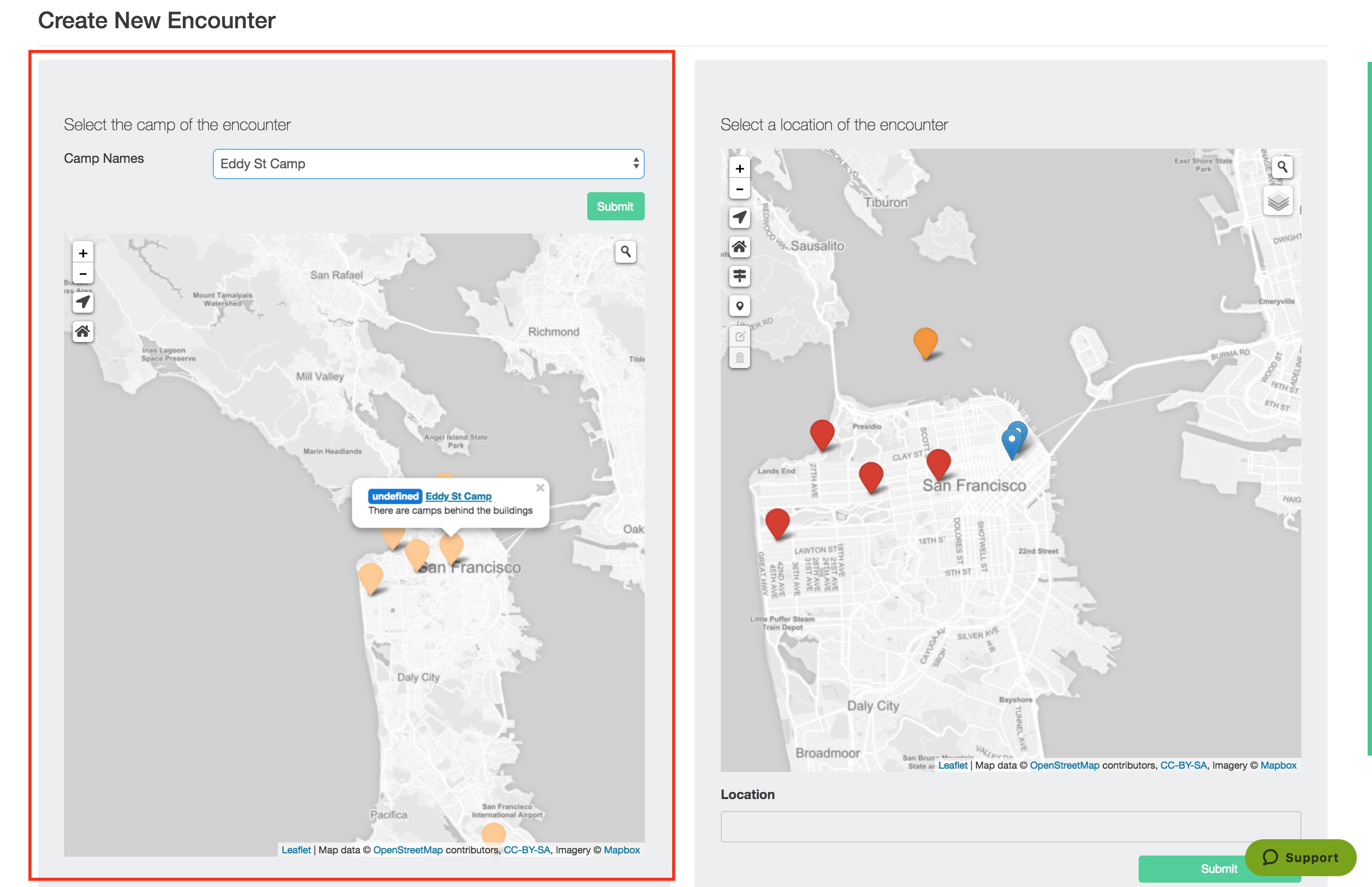
Task: Zoom in on the encounter location map
Action: point(739,169)
